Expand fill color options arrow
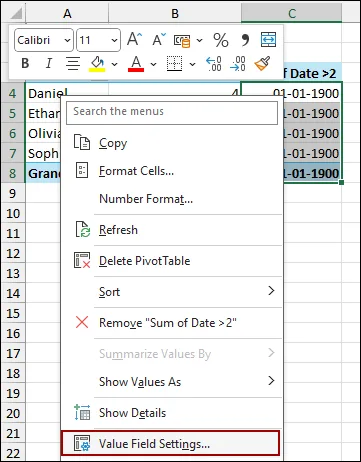361x462 pixels. click(114, 64)
